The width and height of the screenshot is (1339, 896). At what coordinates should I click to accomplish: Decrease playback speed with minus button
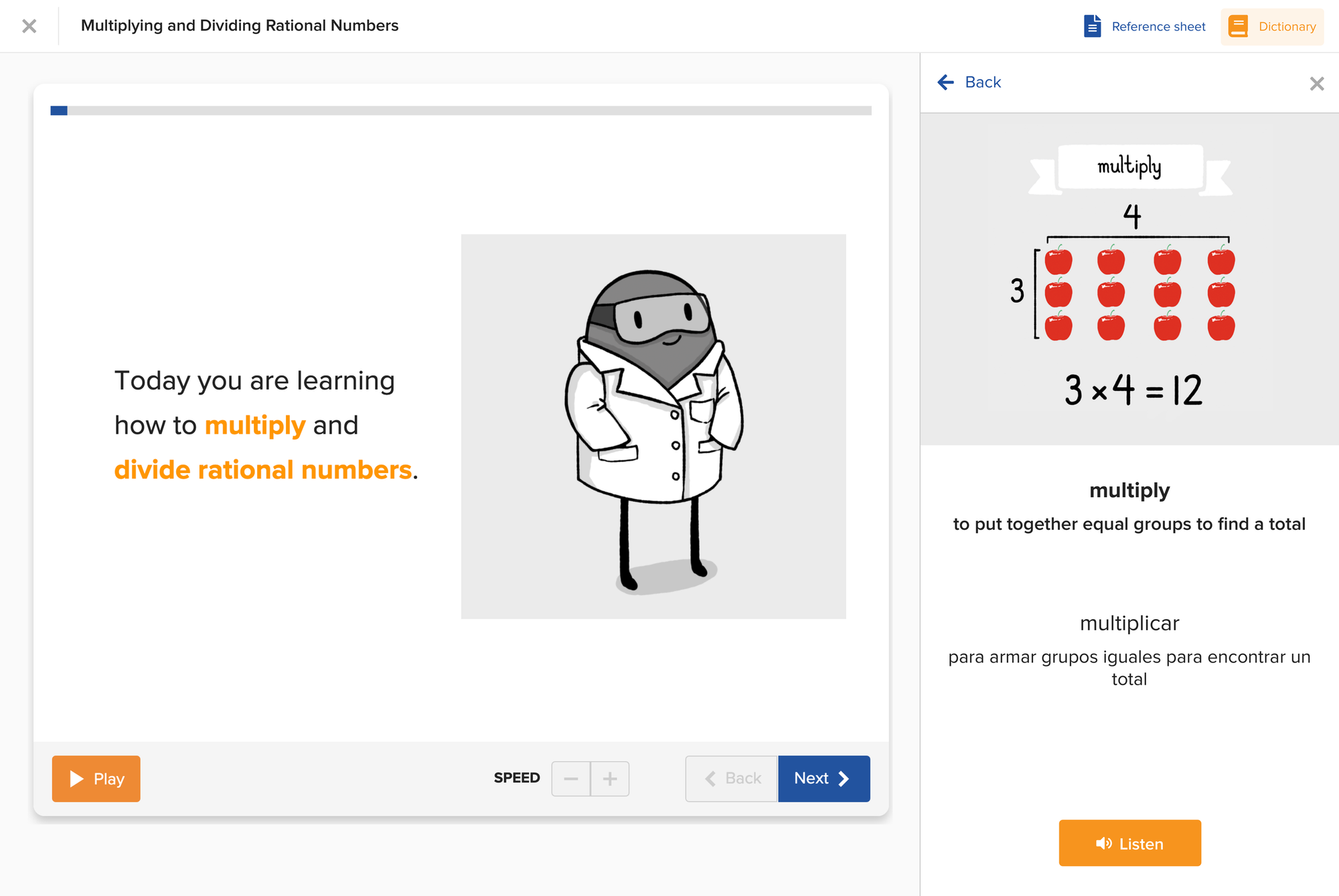[571, 778]
